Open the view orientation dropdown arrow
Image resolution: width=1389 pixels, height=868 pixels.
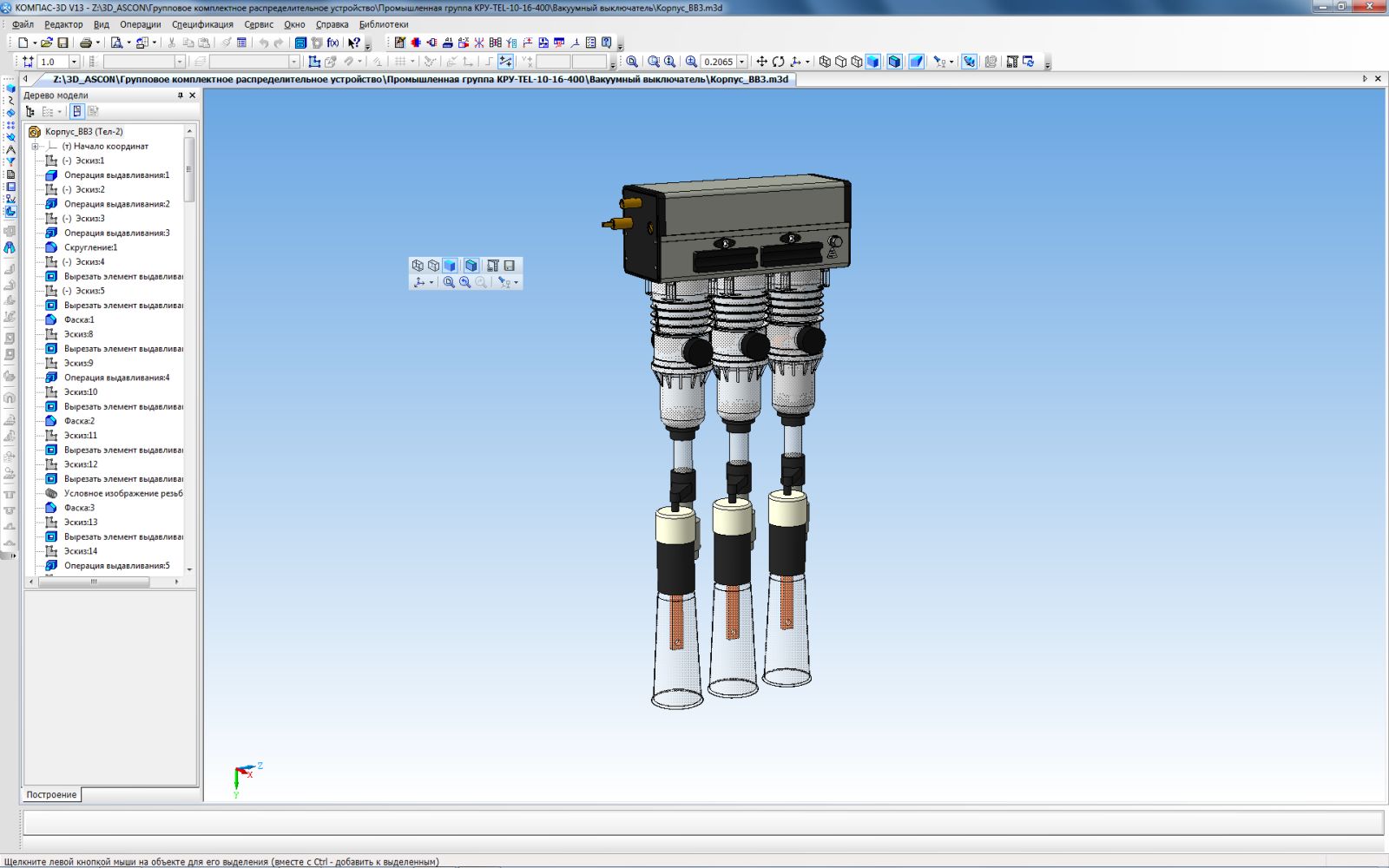(x=807, y=62)
